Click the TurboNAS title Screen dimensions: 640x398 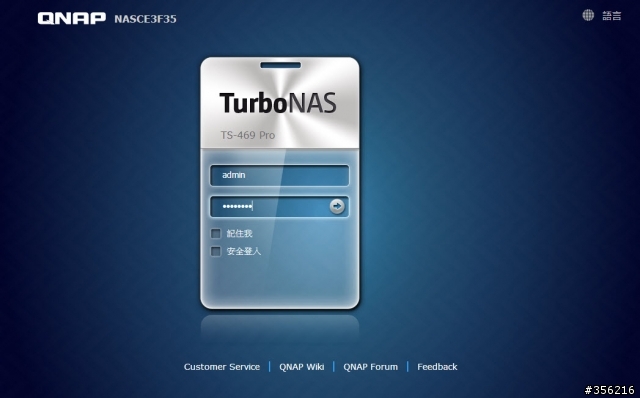tap(278, 103)
